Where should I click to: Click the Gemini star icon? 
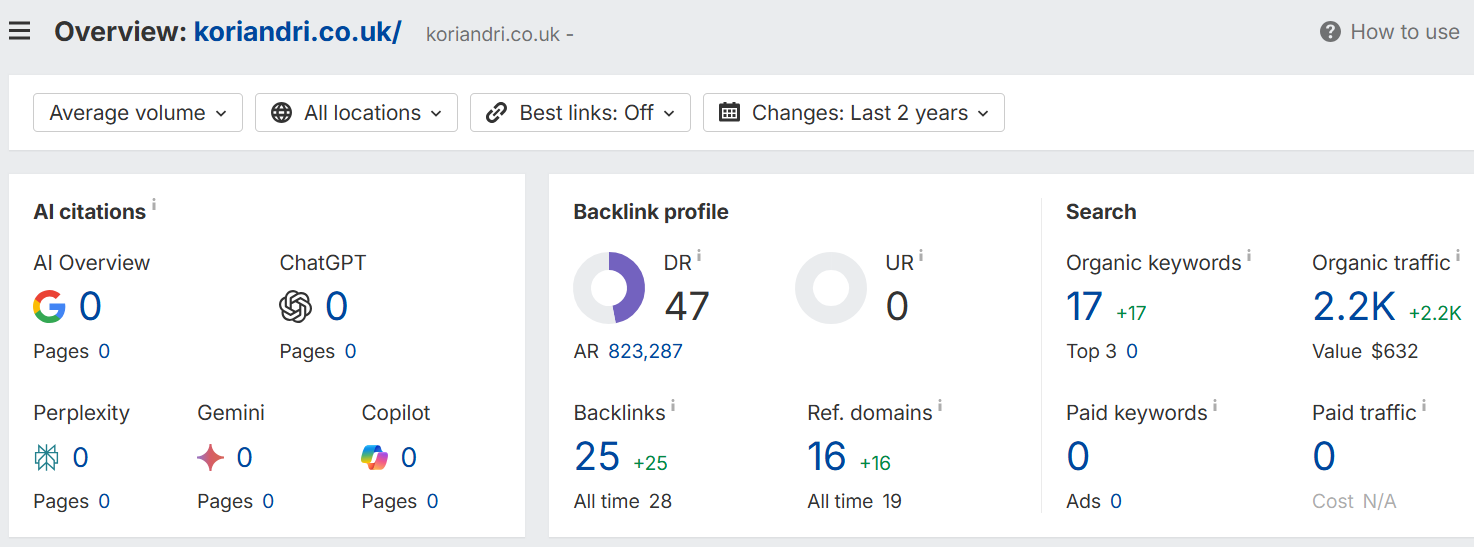(211, 458)
